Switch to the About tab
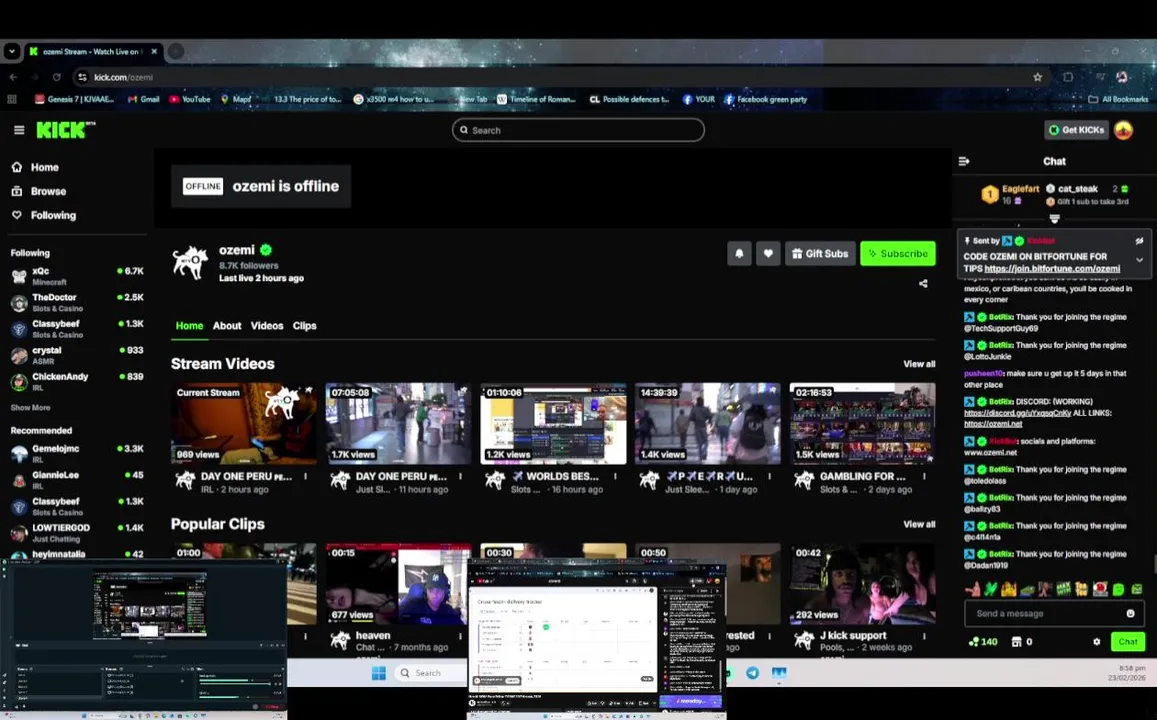The image size is (1157, 720). [x=227, y=325]
